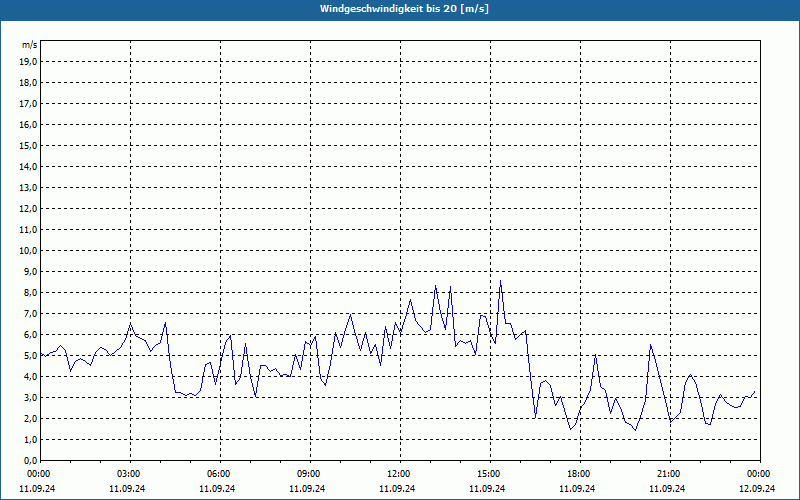Viewport: 800px width, 500px height.
Task: Click the 0,0 y-axis label
Action: pos(30,460)
